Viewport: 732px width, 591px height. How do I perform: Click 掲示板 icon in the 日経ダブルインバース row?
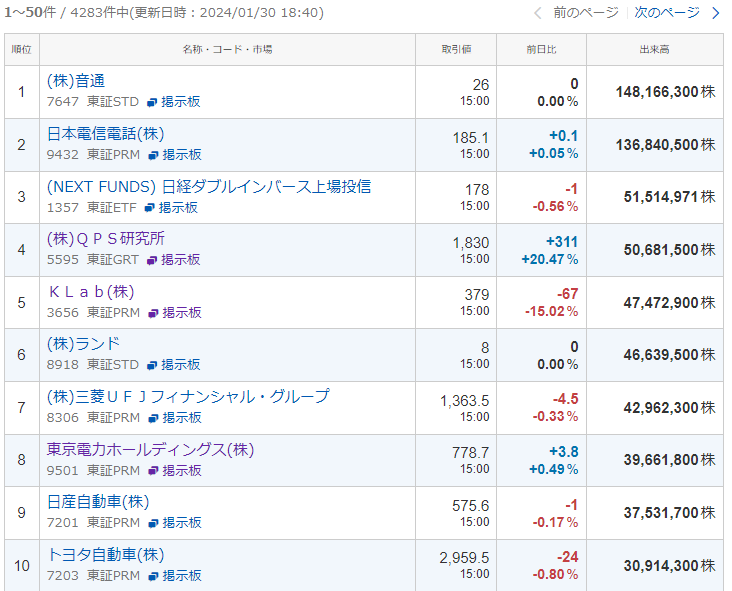(149, 208)
